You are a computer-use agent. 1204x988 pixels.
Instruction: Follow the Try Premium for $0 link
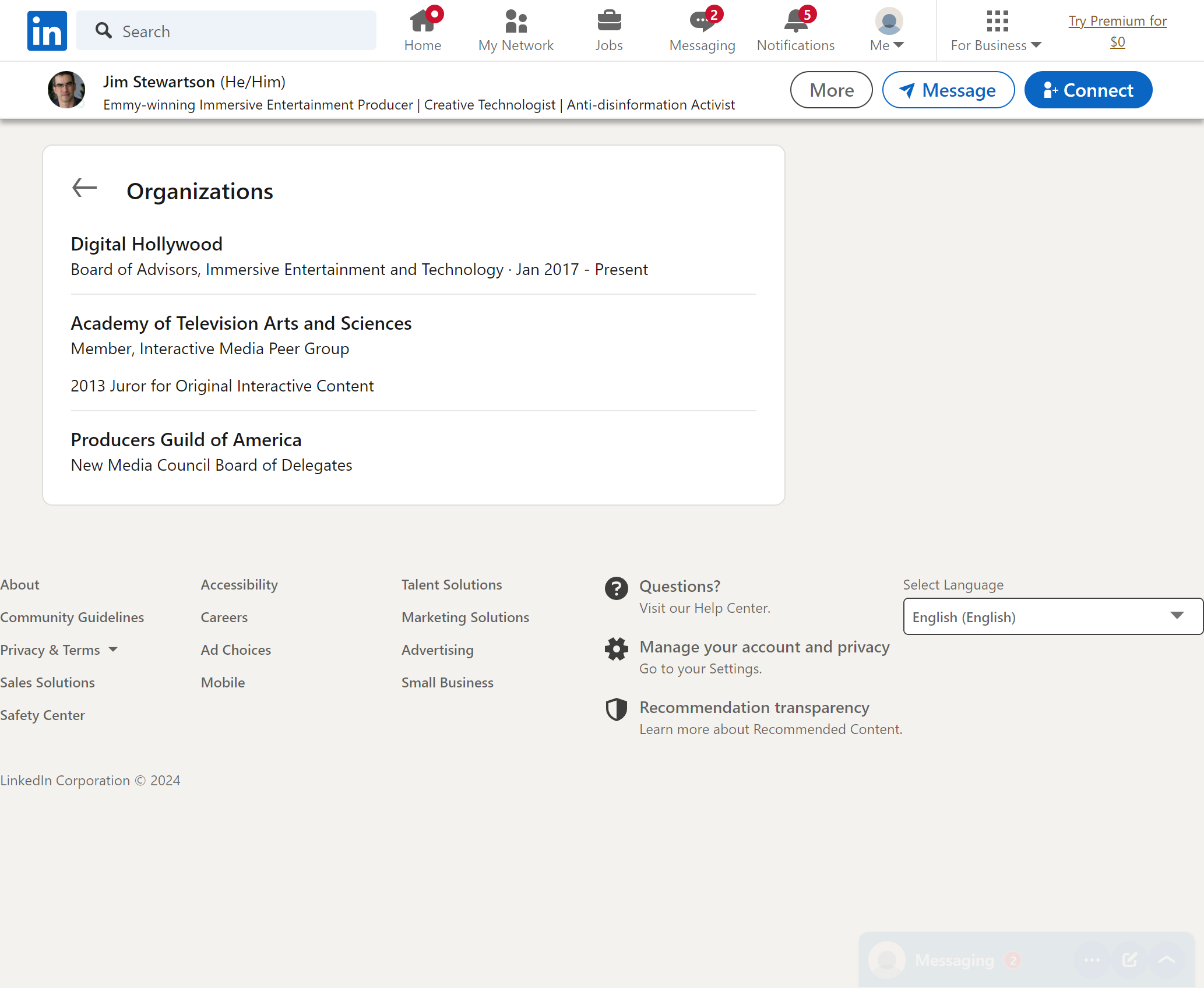tap(1117, 31)
